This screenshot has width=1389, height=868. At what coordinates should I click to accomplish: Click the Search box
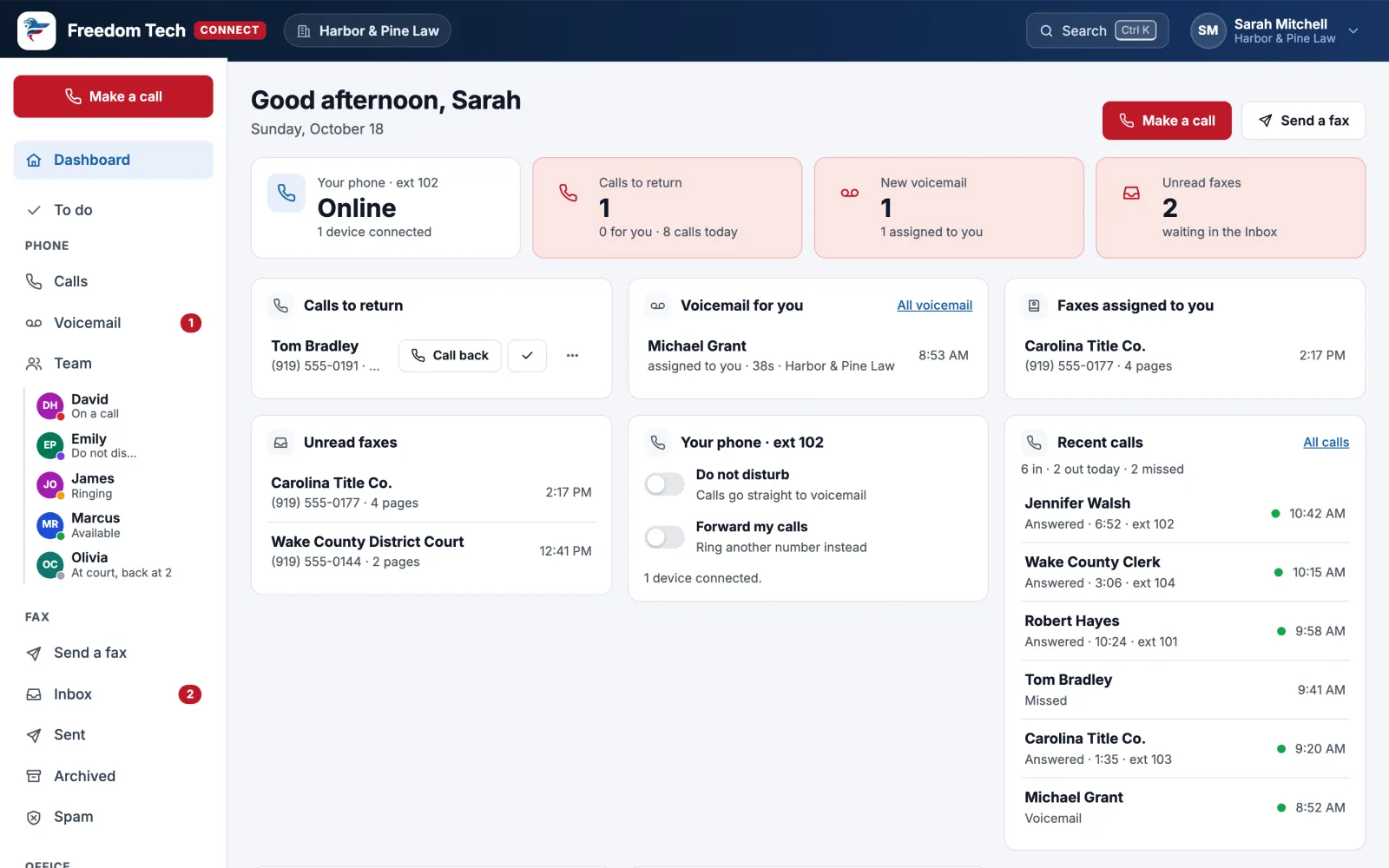[x=1097, y=30]
